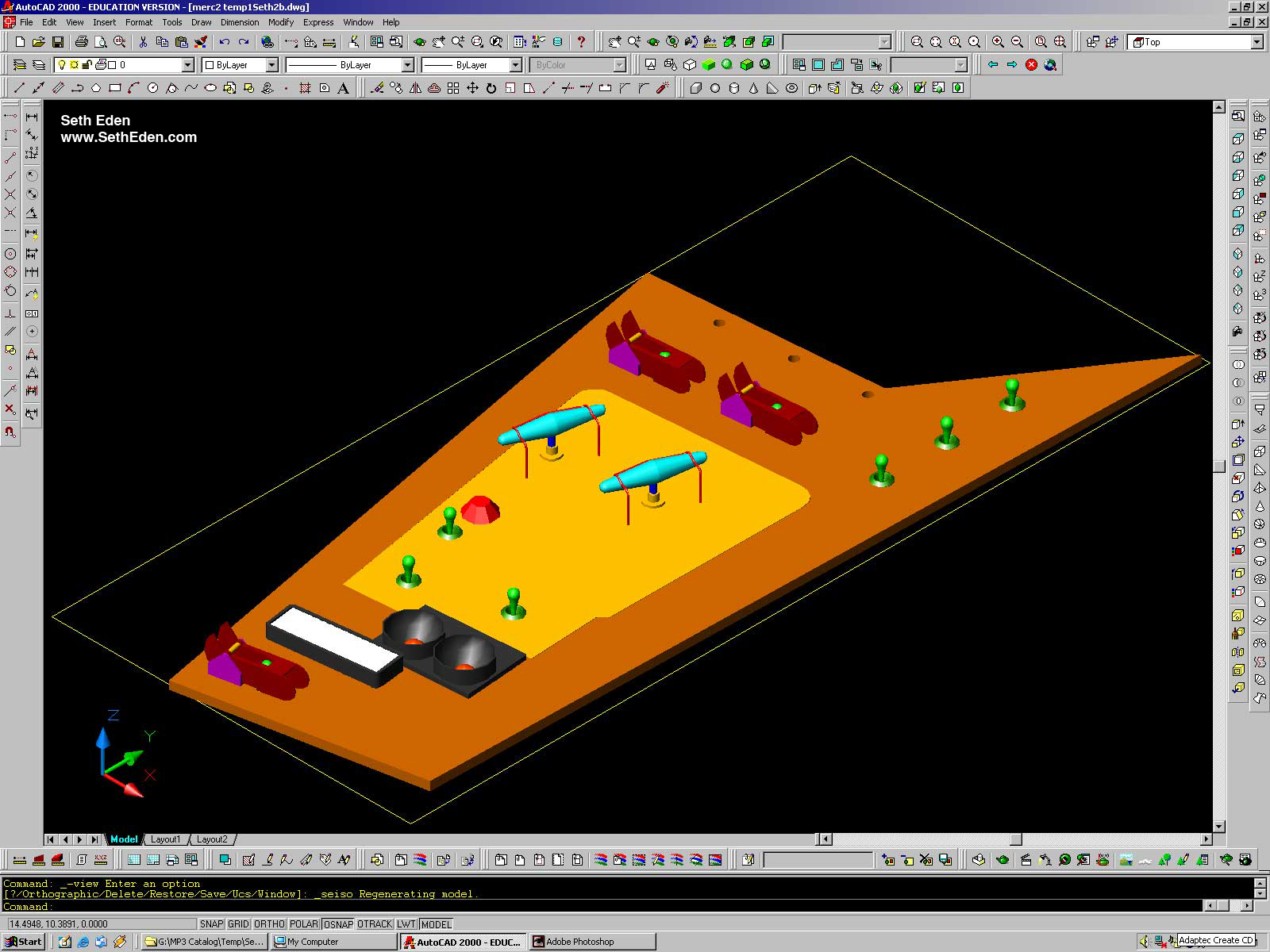
Task: Expand the ByLayer color dropdown
Action: pyautogui.click(x=271, y=65)
